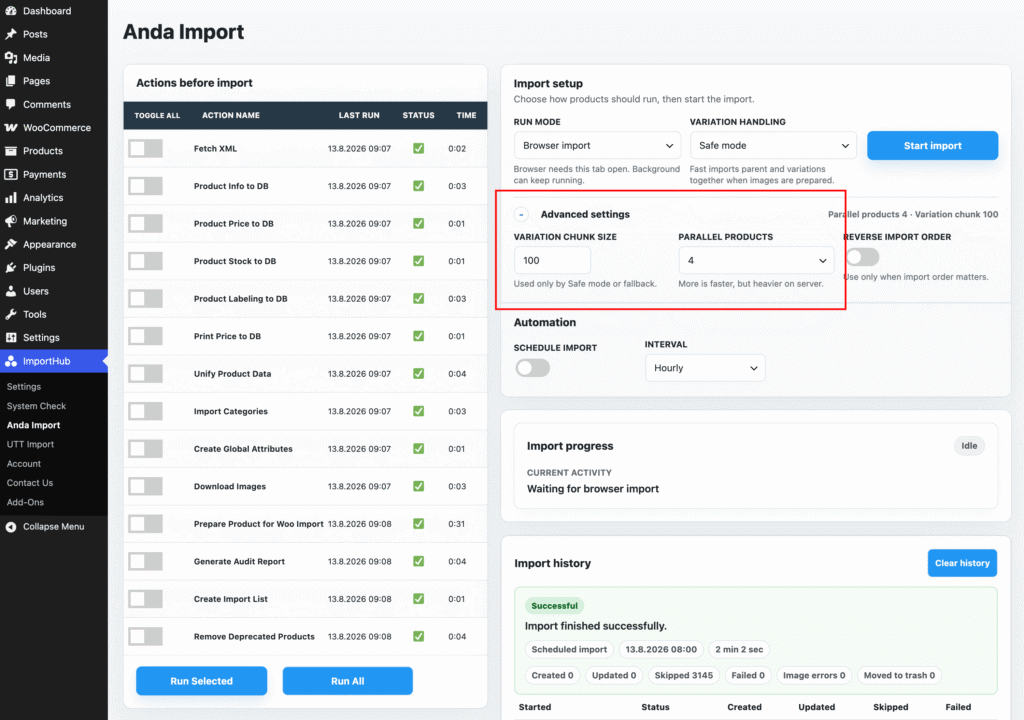This screenshot has width=1024, height=720.
Task: Click the Media library icon
Action: [10, 57]
